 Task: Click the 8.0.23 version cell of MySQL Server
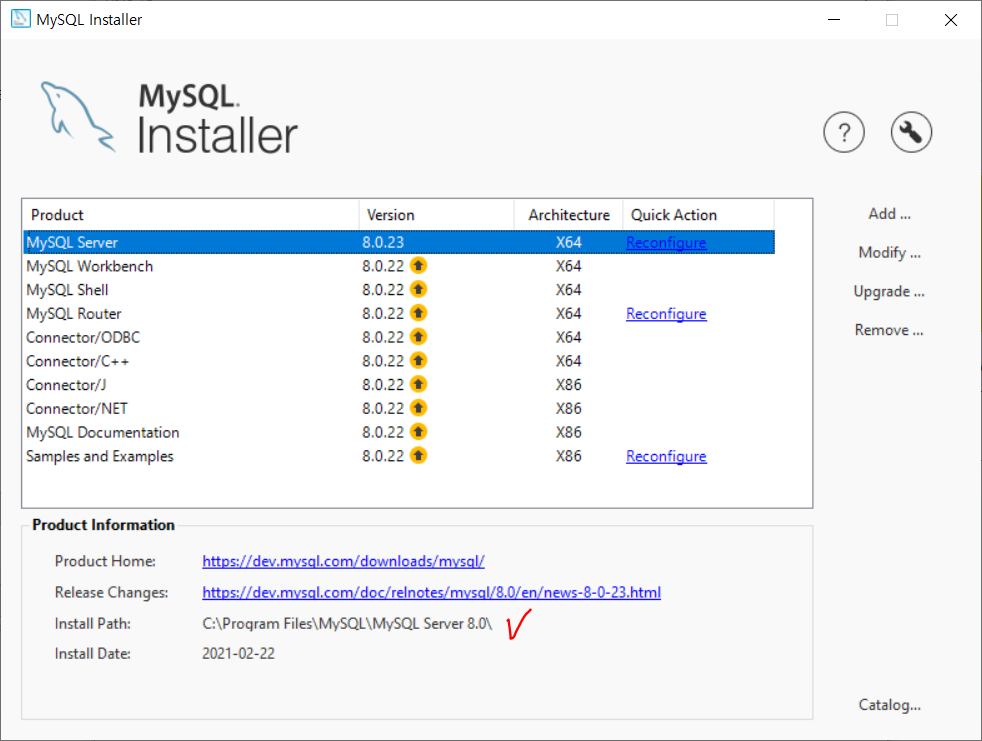[x=383, y=242]
